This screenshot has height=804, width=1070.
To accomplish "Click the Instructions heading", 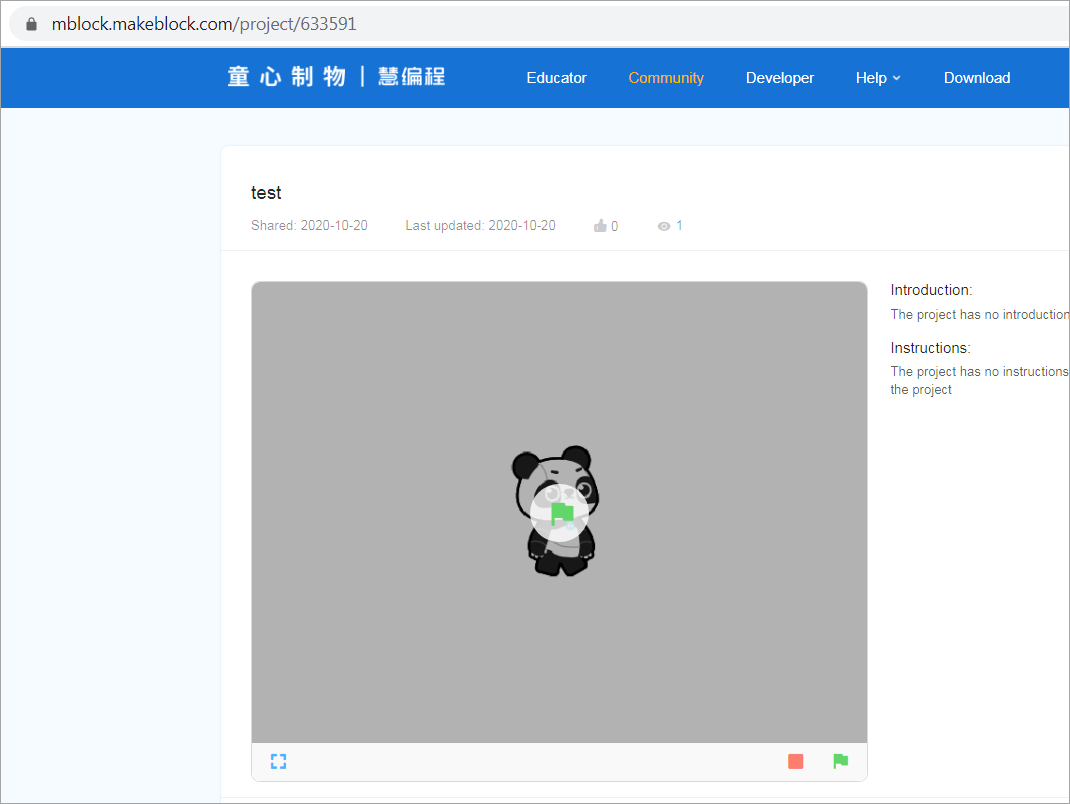I will pyautogui.click(x=930, y=348).
